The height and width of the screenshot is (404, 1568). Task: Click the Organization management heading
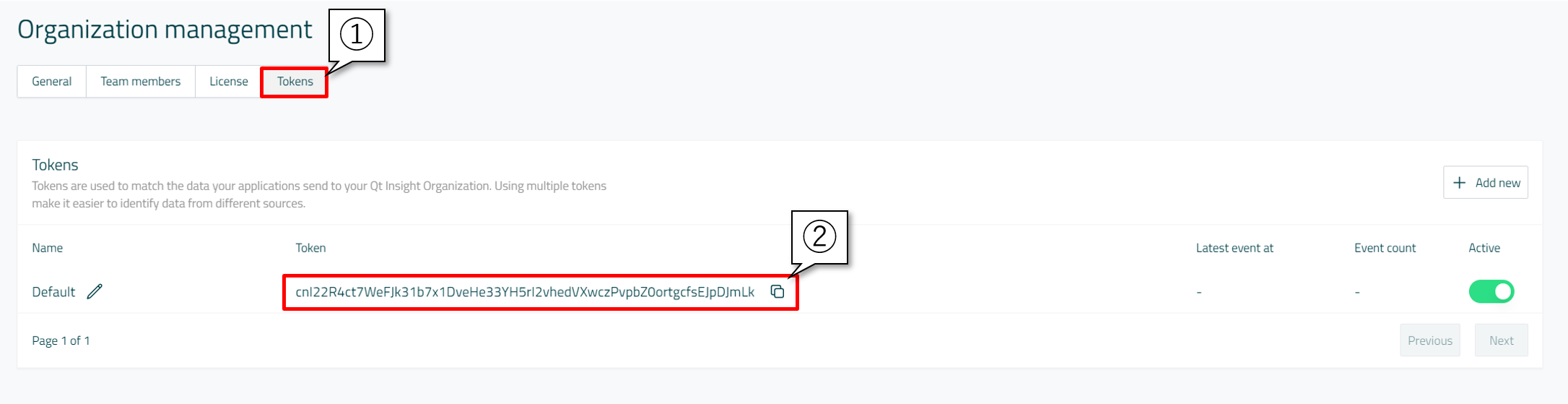coord(165,30)
